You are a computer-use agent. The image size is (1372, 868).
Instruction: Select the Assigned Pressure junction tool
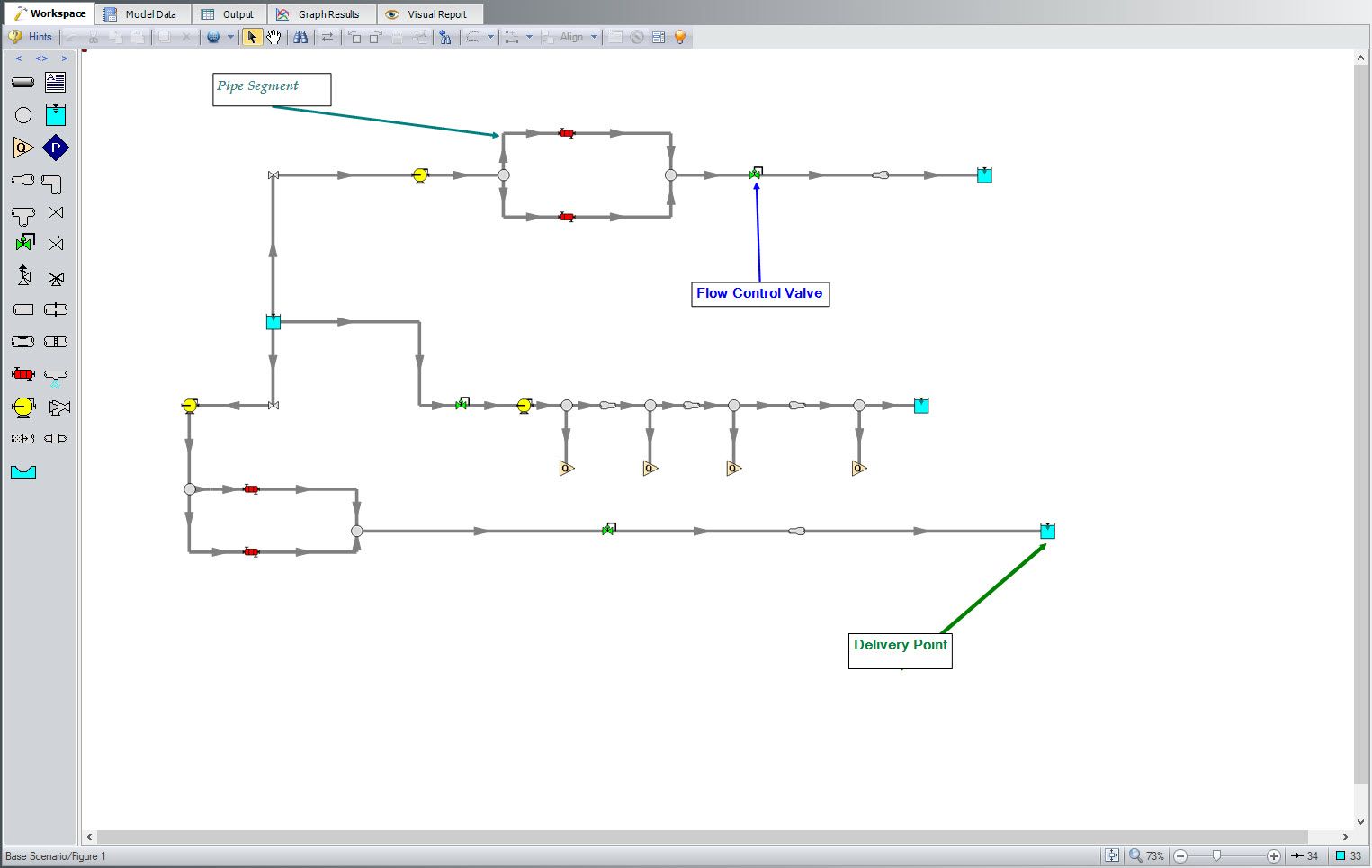point(56,148)
